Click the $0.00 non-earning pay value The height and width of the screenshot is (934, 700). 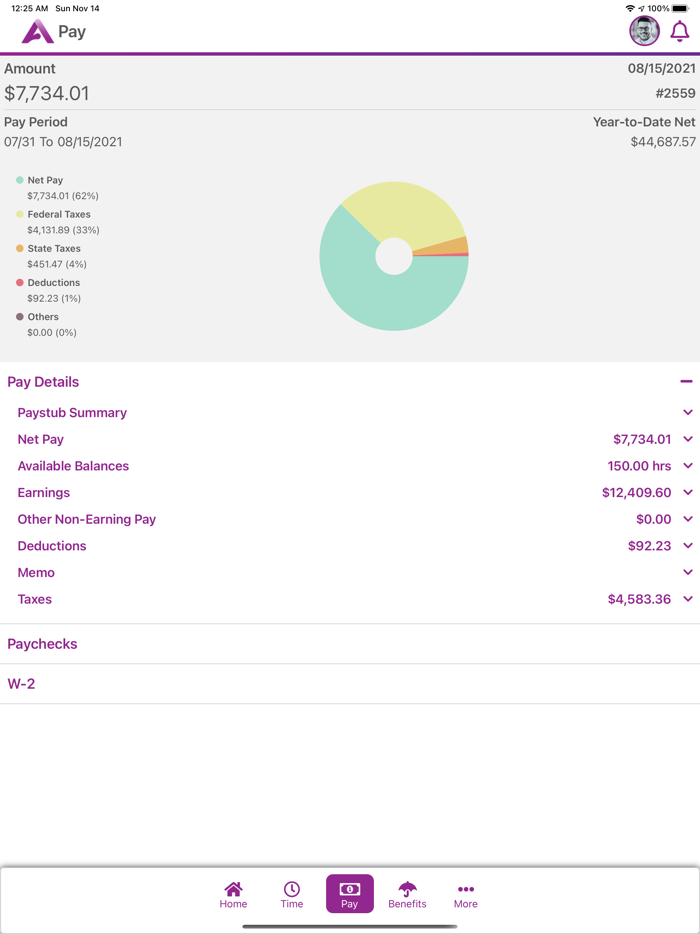654,519
